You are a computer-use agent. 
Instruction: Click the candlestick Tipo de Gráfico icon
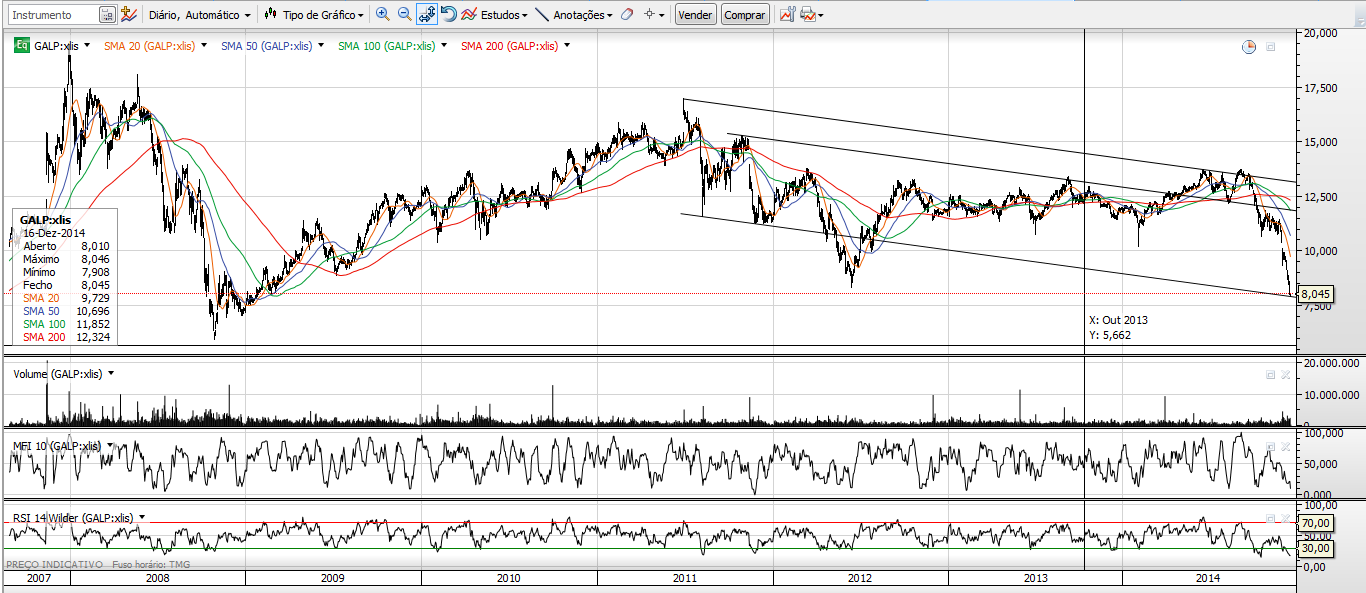(x=270, y=15)
